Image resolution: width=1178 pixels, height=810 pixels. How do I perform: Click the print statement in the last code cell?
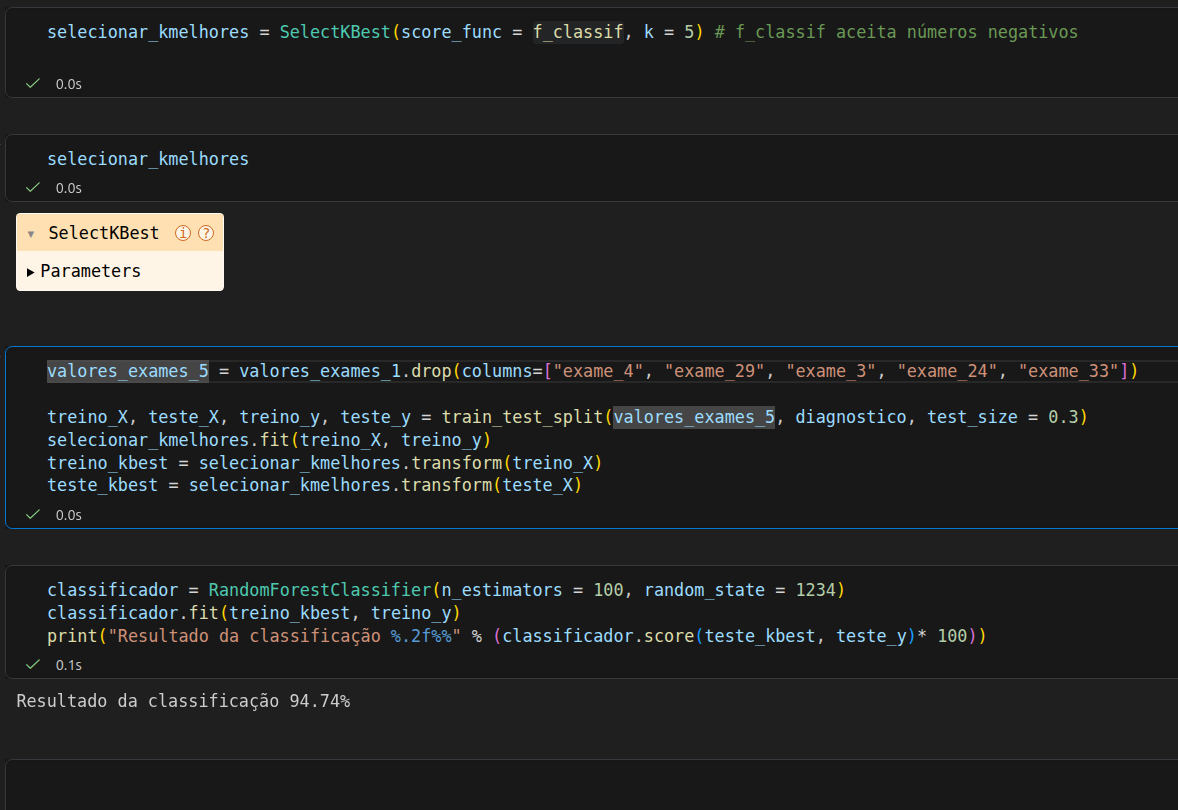(67, 636)
